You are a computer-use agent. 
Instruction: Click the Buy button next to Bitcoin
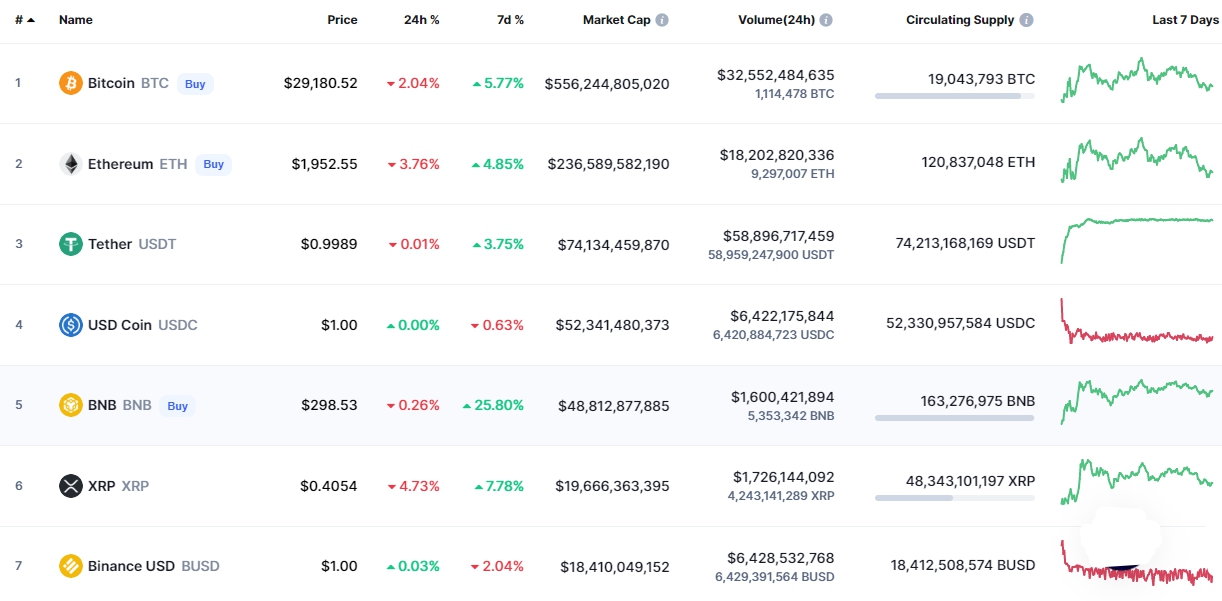tap(195, 84)
